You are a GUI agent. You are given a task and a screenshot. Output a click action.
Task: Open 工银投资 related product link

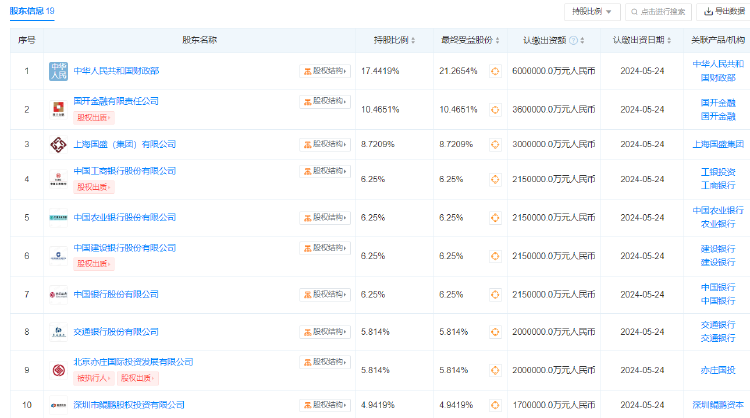(x=718, y=172)
